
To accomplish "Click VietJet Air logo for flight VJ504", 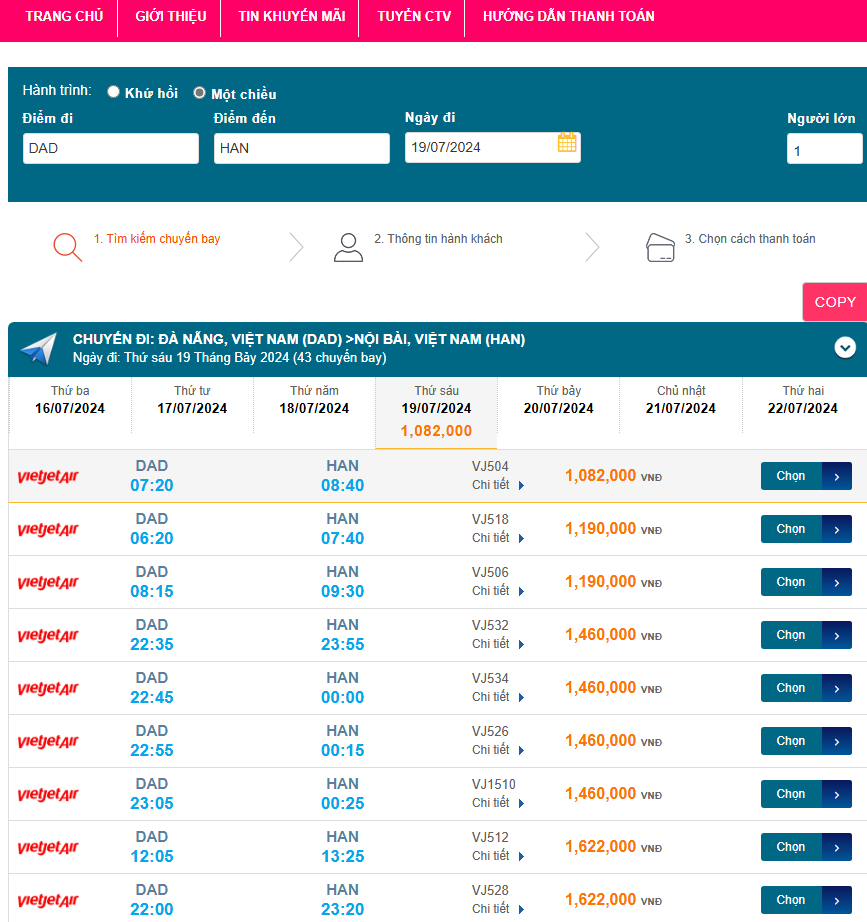I will point(48,477).
